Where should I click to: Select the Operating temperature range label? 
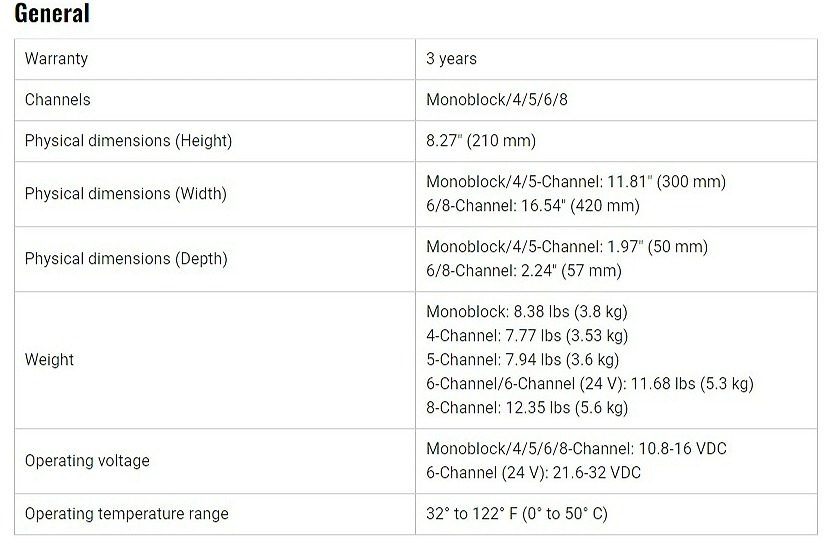[126, 514]
